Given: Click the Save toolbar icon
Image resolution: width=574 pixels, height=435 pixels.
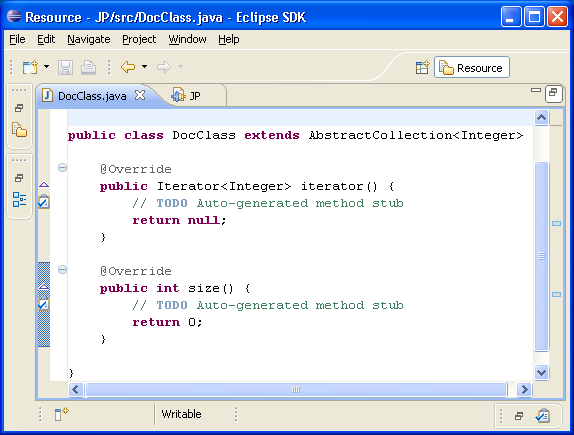Looking at the screenshot, I should click(x=66, y=67).
